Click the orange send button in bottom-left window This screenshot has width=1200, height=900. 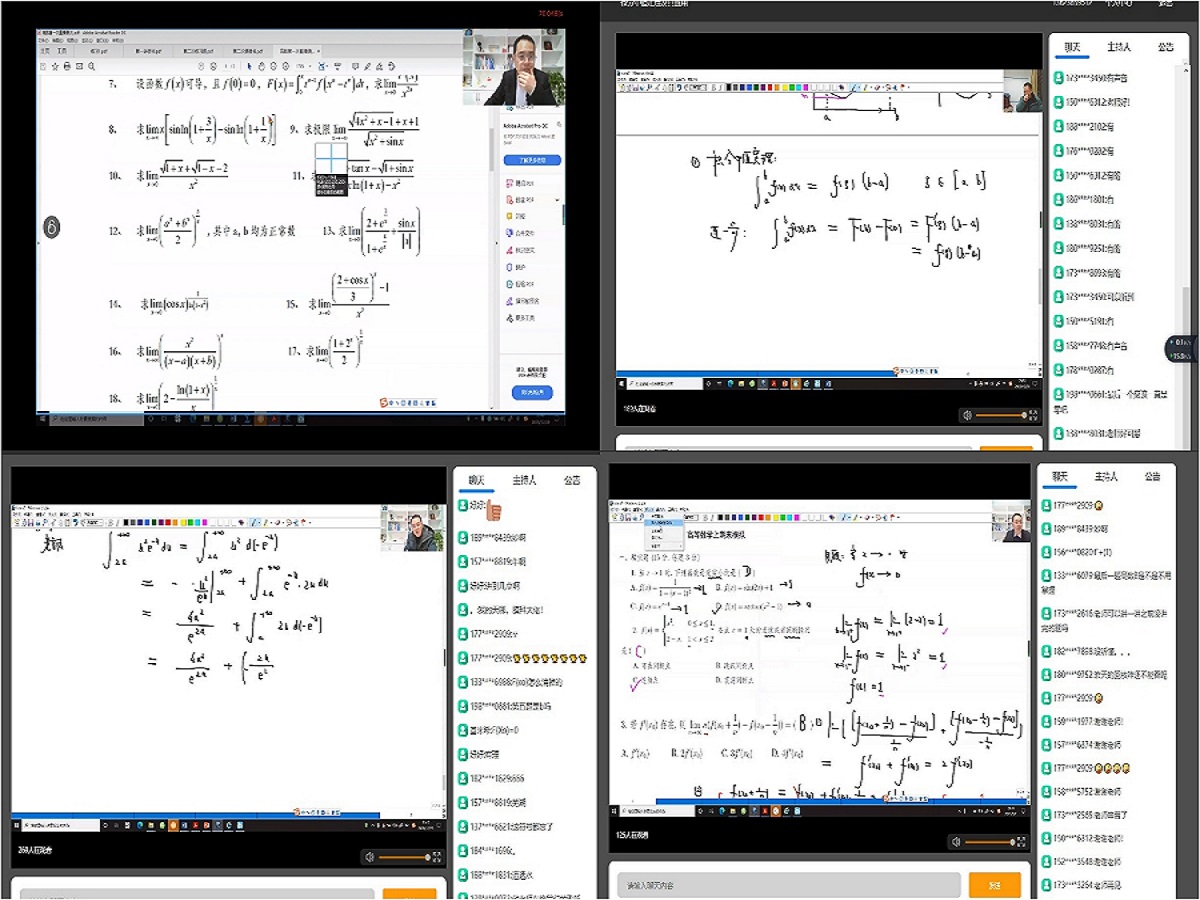409,894
